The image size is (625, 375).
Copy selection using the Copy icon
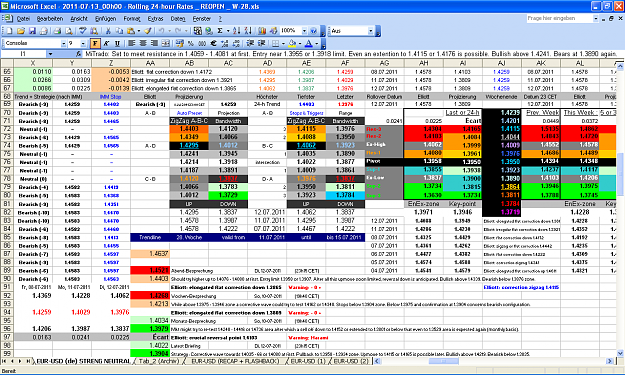point(119,31)
